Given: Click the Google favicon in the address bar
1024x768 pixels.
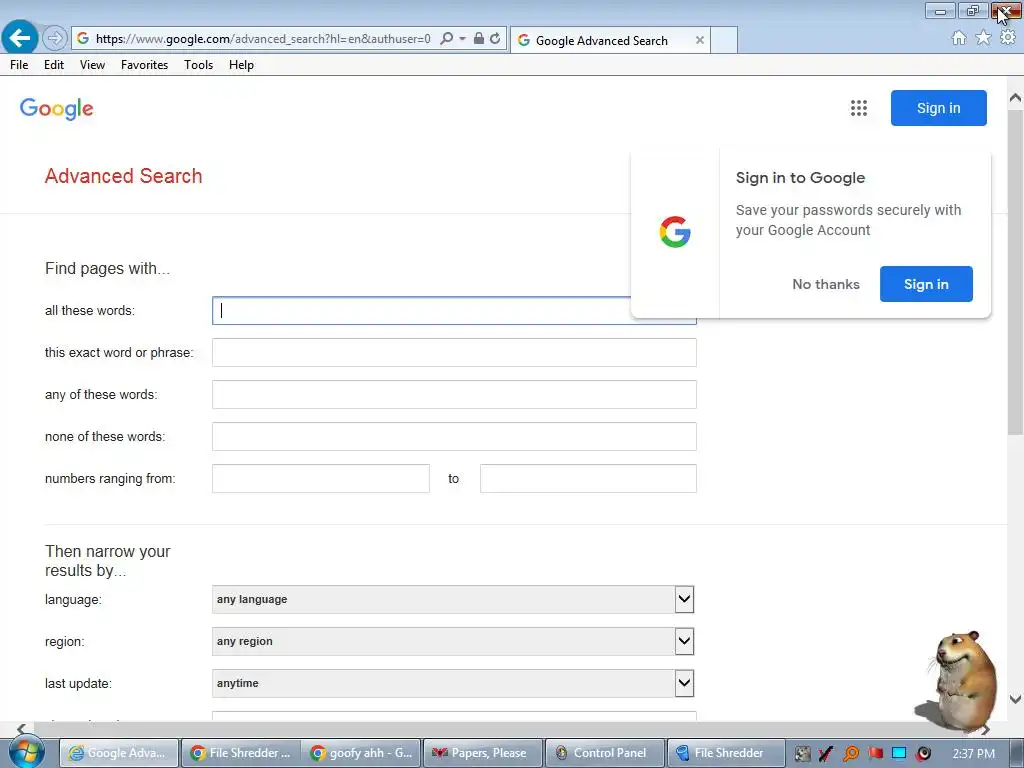Looking at the screenshot, I should click(83, 39).
